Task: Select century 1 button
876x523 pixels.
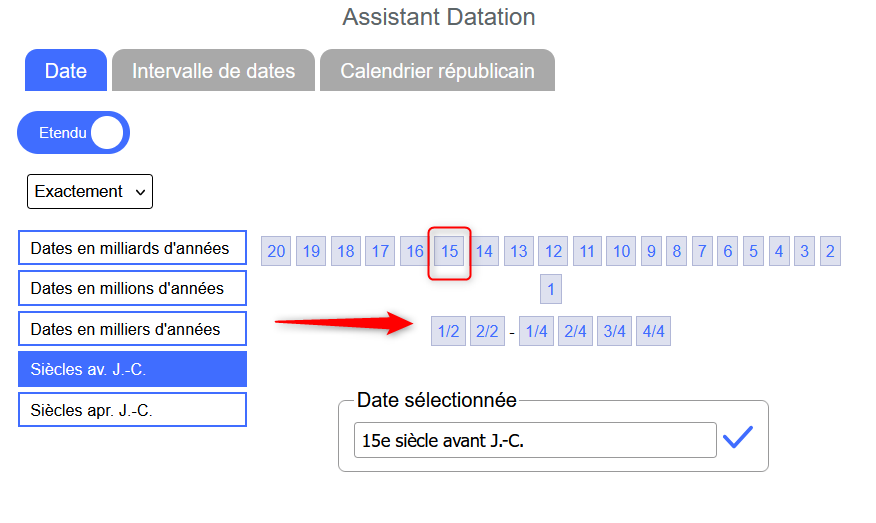Action: [x=550, y=291]
